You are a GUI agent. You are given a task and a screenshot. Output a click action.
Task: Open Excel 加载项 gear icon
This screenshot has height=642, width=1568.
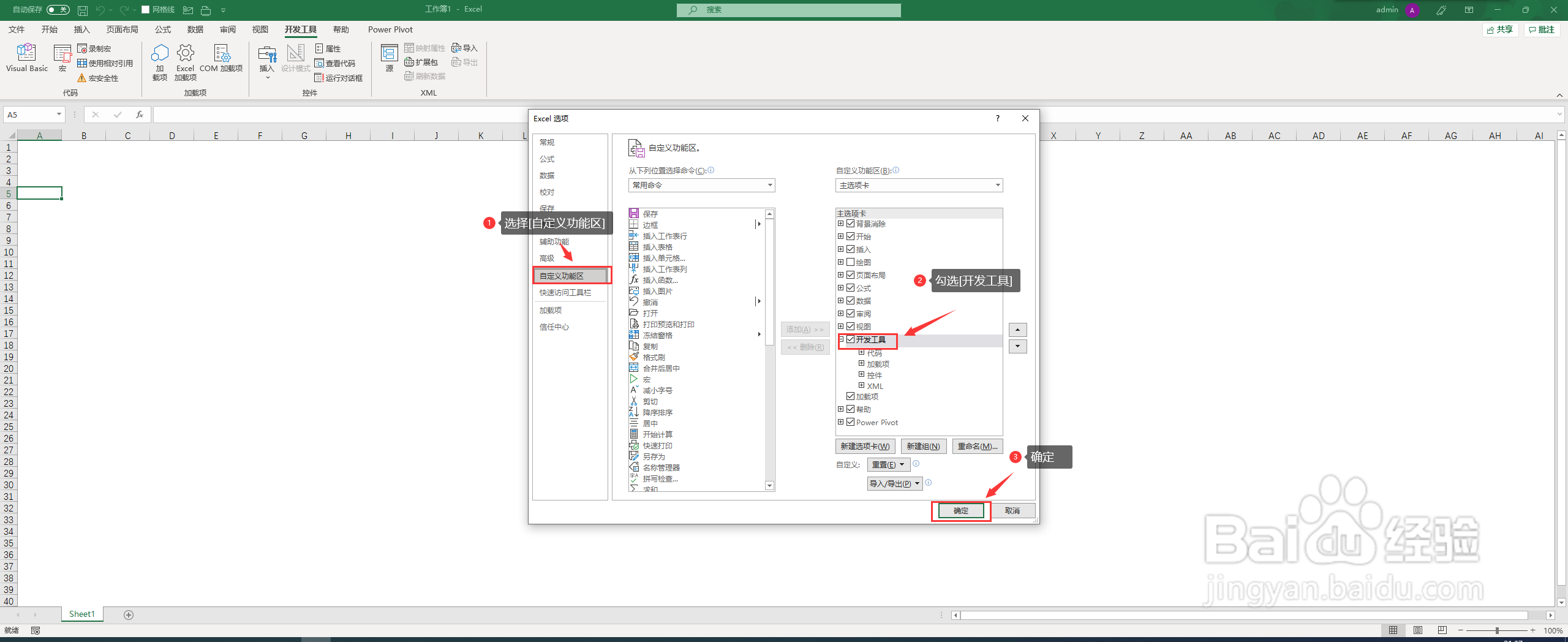pos(186,62)
